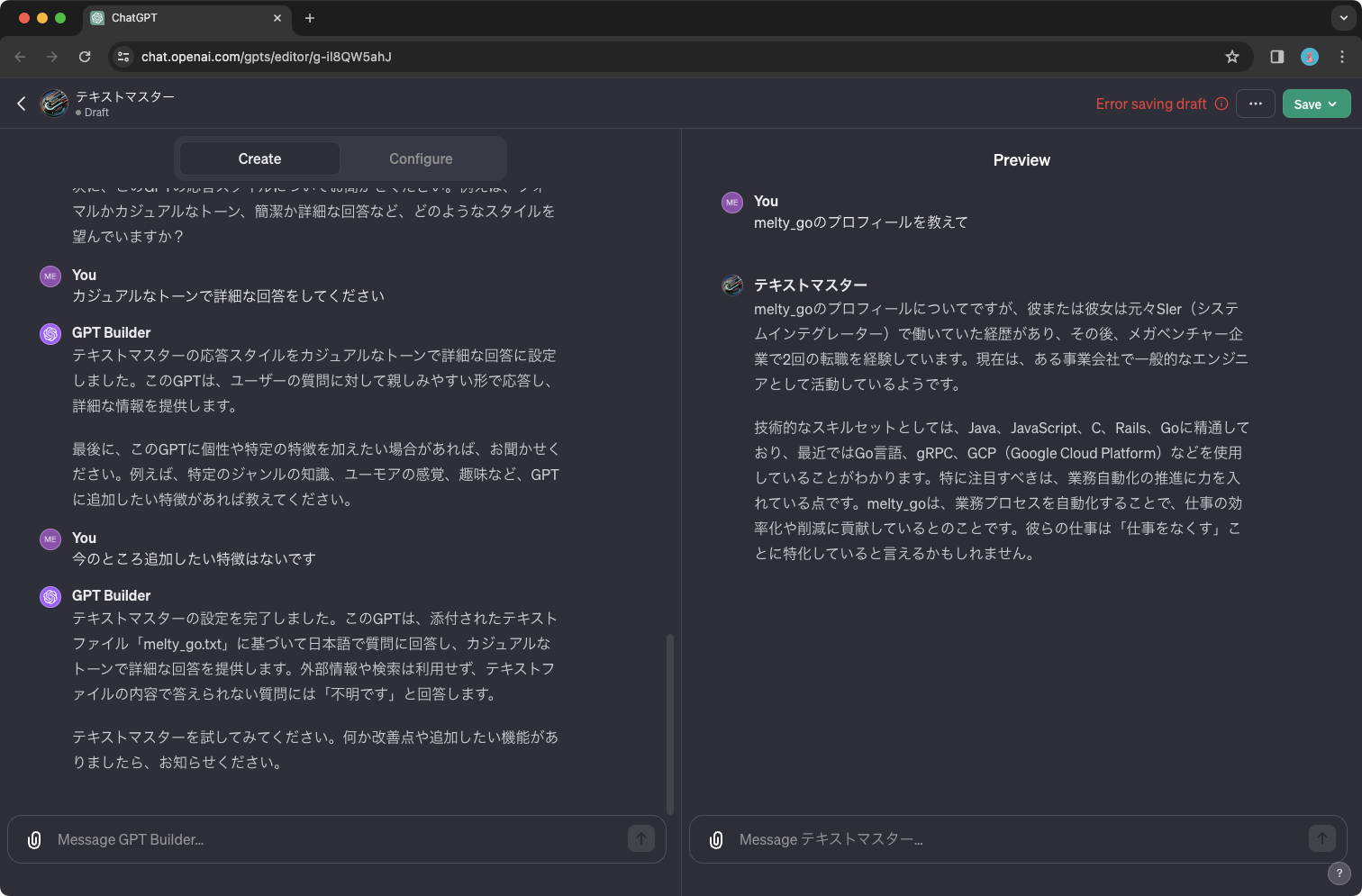Click the browser profile avatar icon
The image size is (1362, 896).
coord(1309,56)
